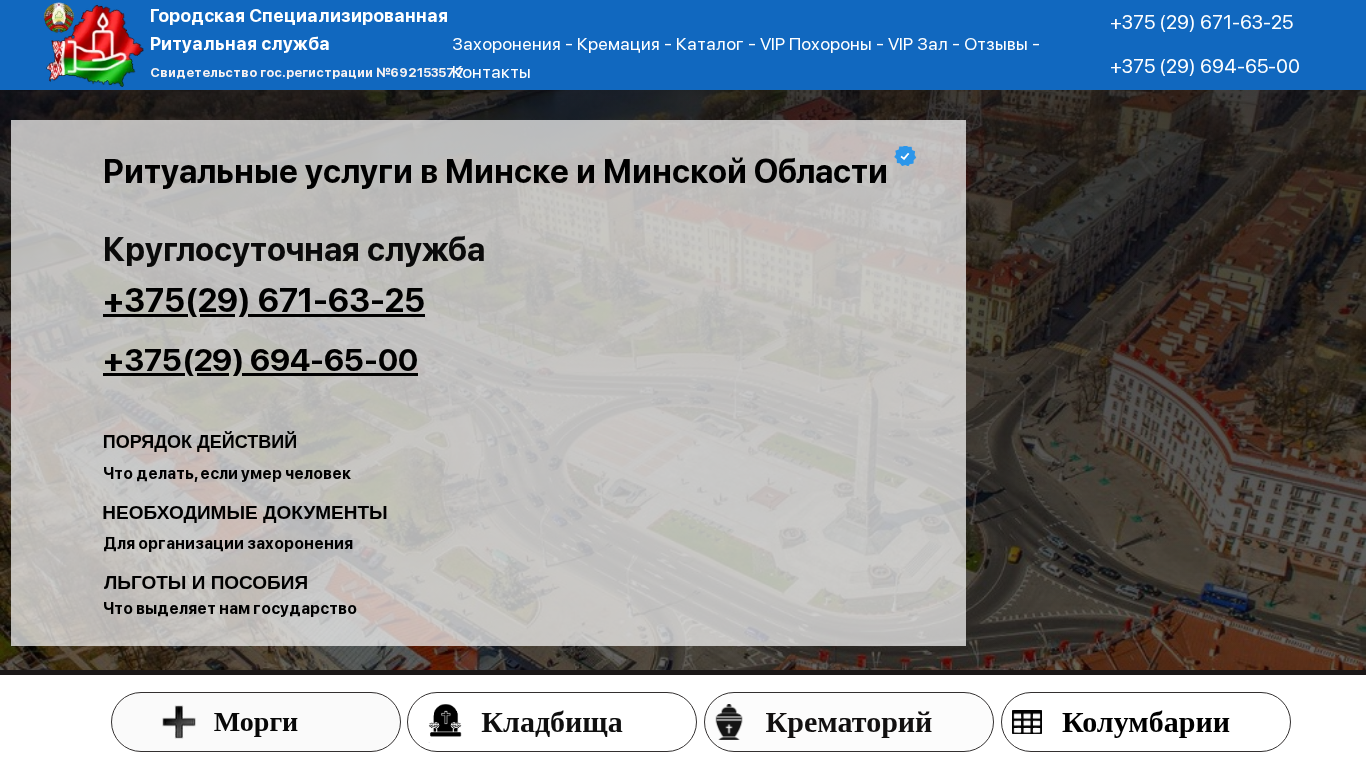Screen dimensions: 1366x768
Task: Open the Контакты menu item
Action: [491, 72]
